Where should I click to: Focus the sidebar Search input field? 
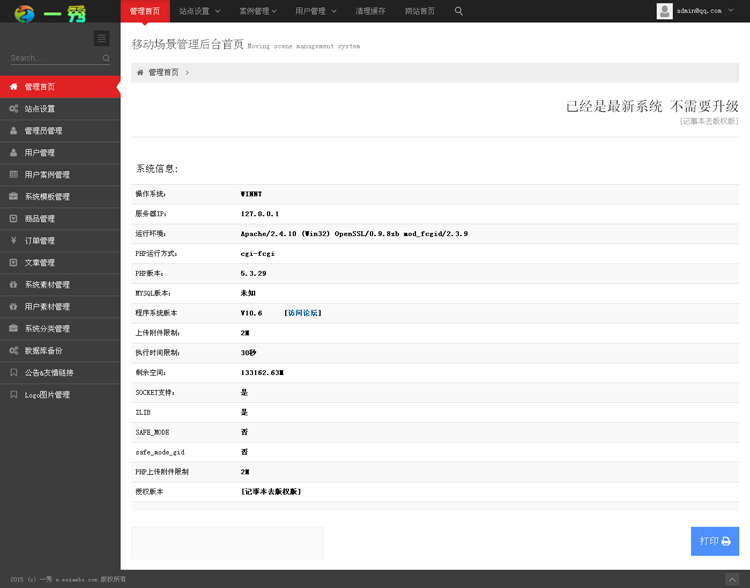[55, 58]
